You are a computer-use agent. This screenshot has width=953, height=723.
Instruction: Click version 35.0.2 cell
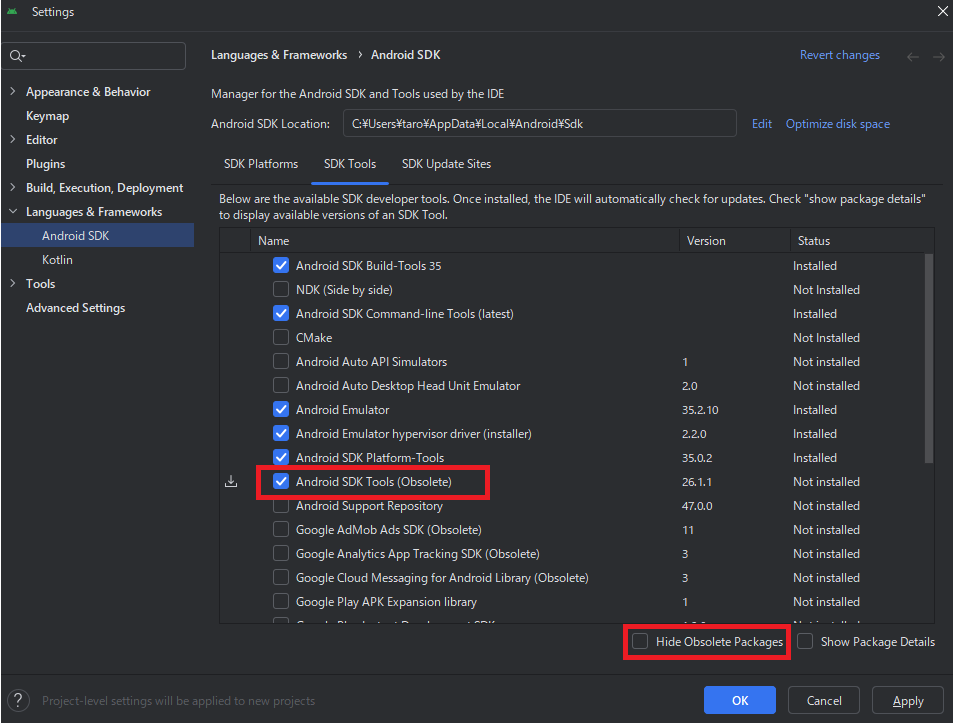tap(697, 458)
